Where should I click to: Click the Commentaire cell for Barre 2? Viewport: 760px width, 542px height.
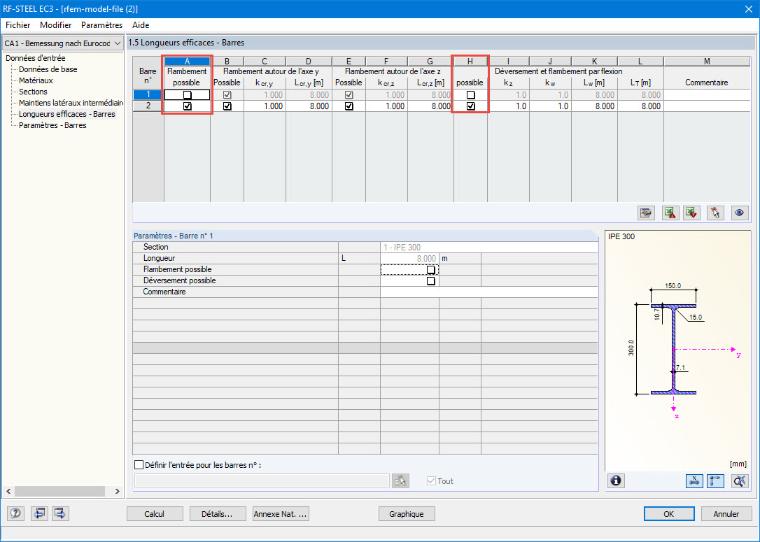tap(706, 106)
